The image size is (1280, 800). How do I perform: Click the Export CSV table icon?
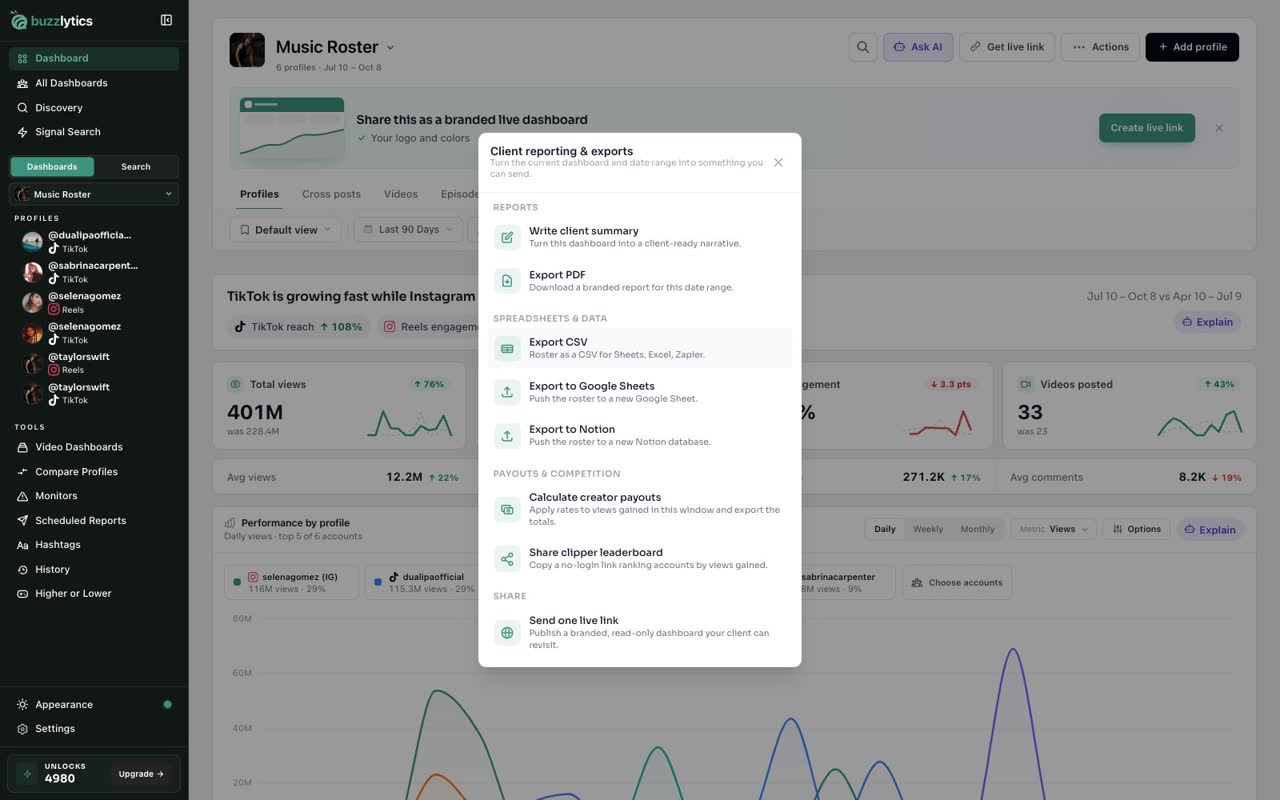507,348
